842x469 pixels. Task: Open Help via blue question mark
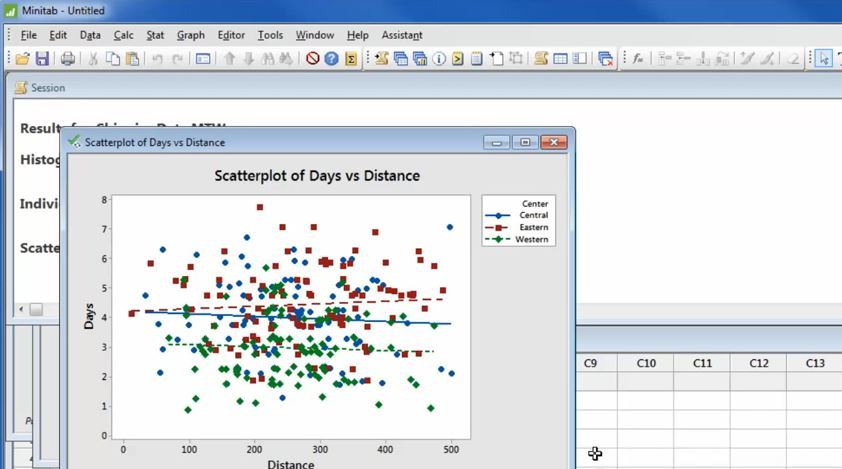click(x=331, y=58)
